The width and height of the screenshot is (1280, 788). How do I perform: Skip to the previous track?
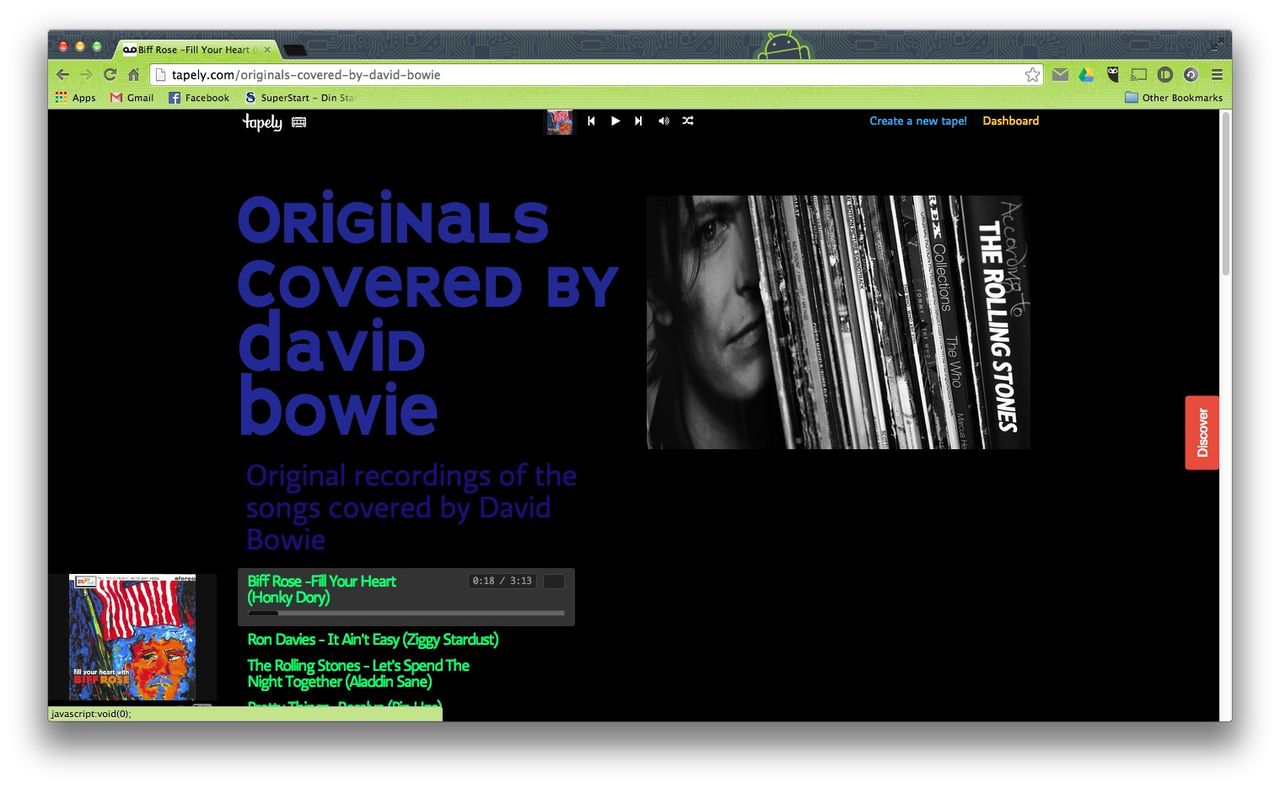[x=591, y=121]
